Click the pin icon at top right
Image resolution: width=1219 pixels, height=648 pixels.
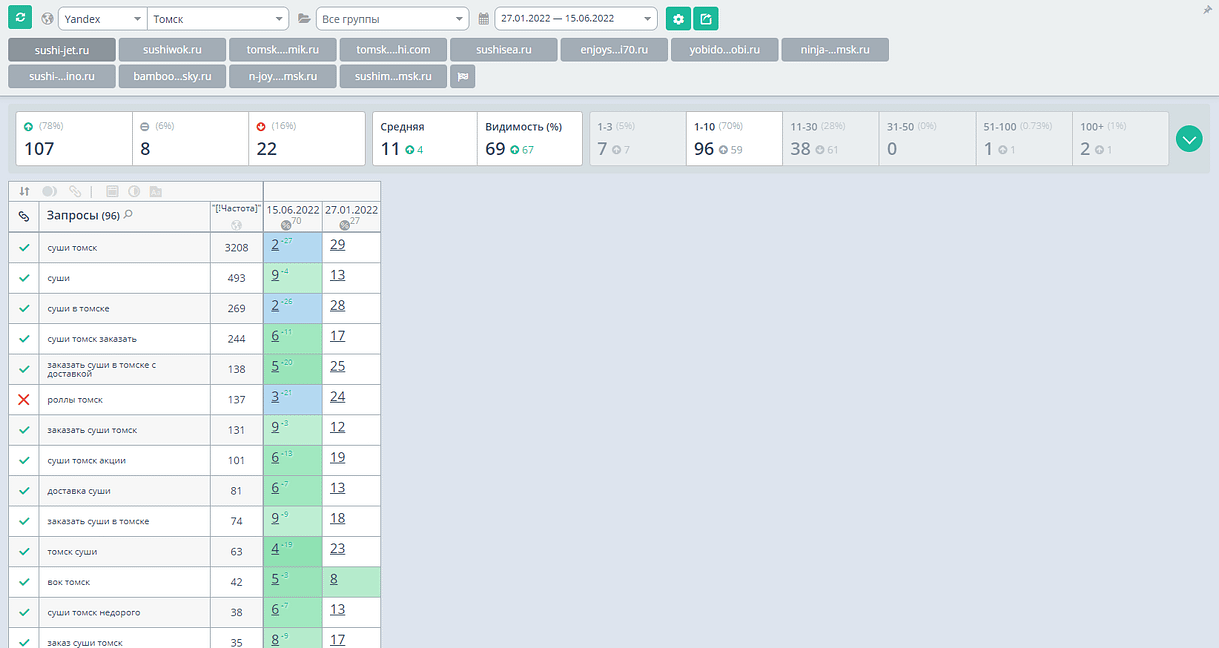(x=1207, y=8)
